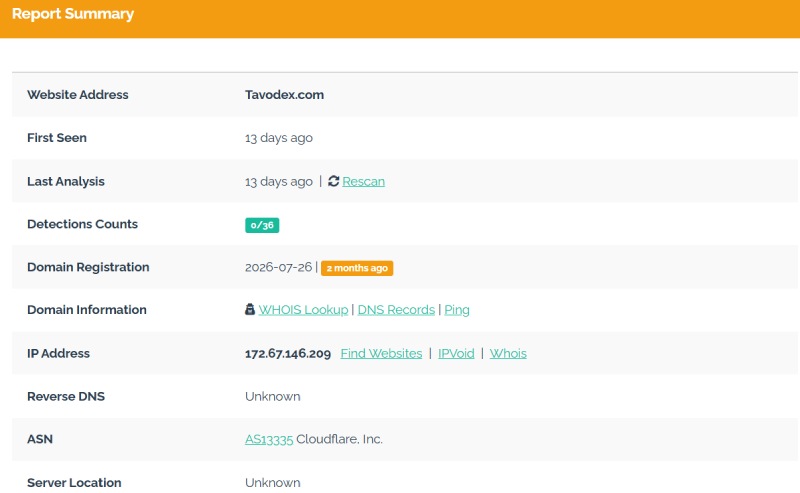
Task: Select the IP address 172.67.146.209
Action: click(288, 354)
